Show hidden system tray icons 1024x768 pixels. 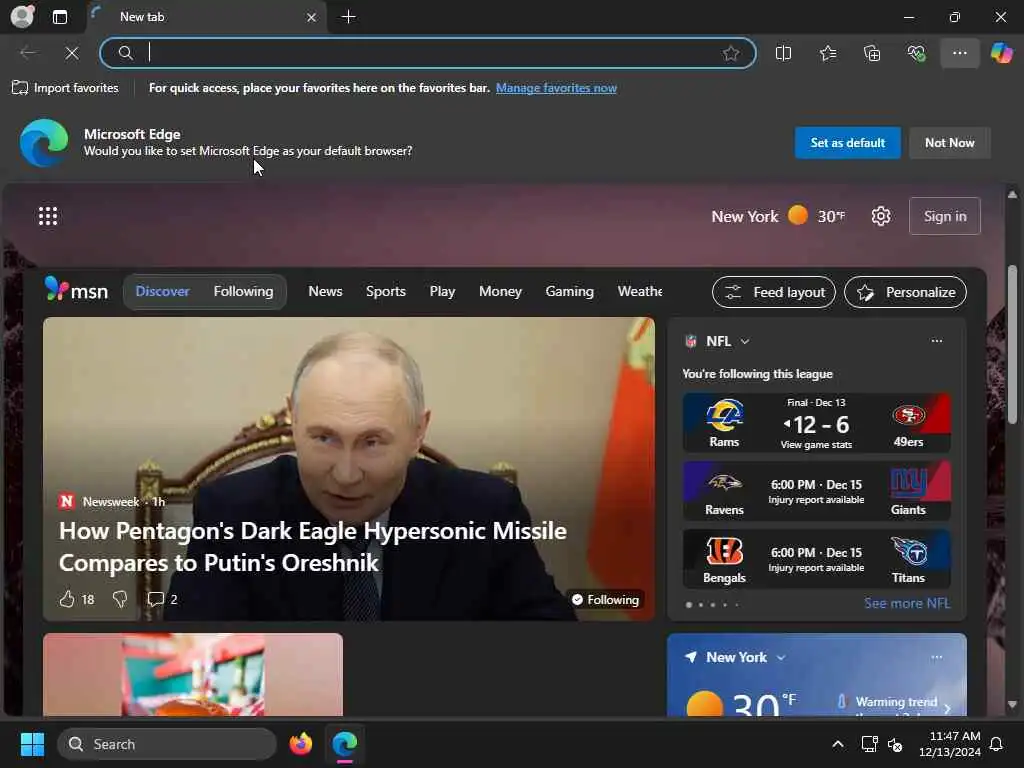[x=838, y=744]
